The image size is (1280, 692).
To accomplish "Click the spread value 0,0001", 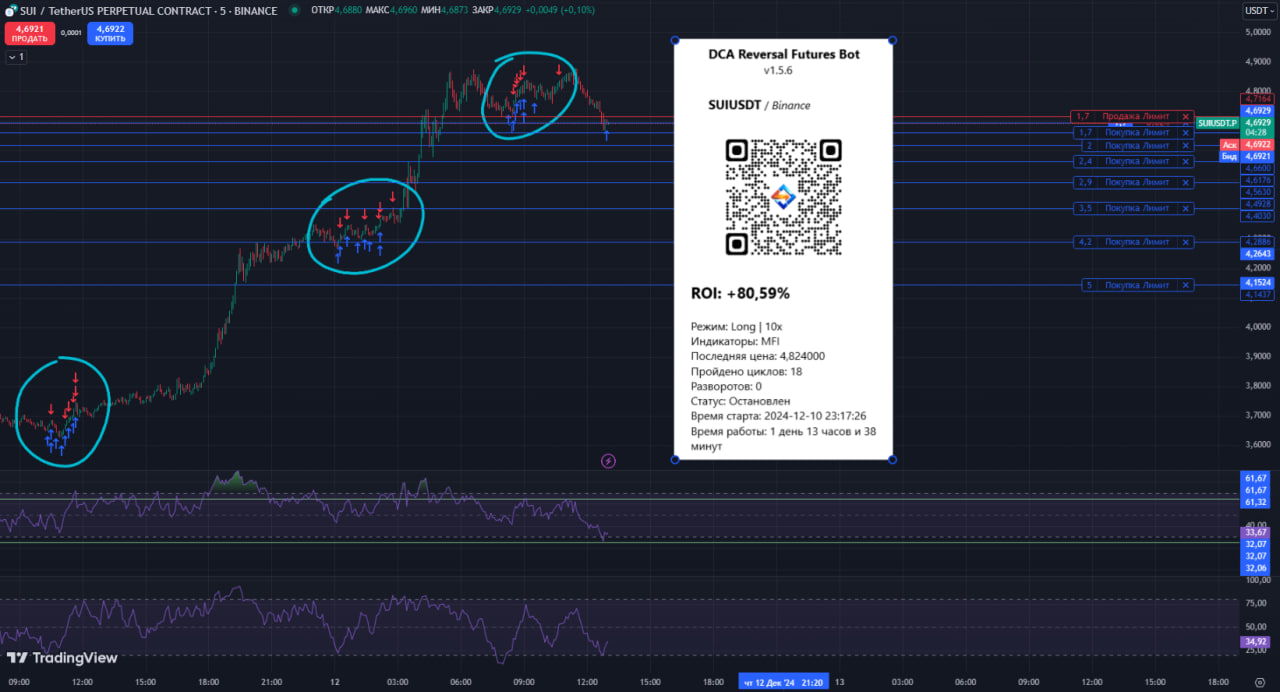I will (71, 33).
